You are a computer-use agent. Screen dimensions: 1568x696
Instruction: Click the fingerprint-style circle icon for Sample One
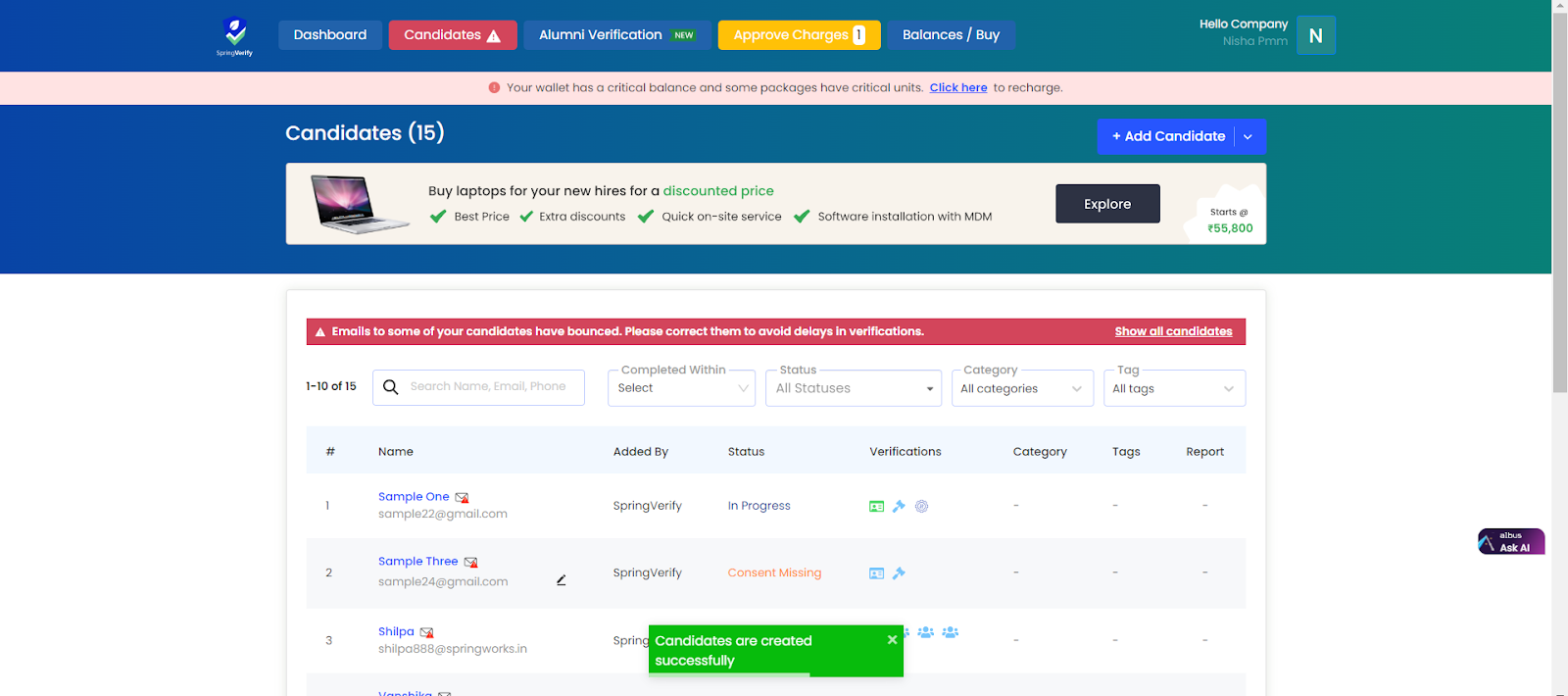pos(921,506)
